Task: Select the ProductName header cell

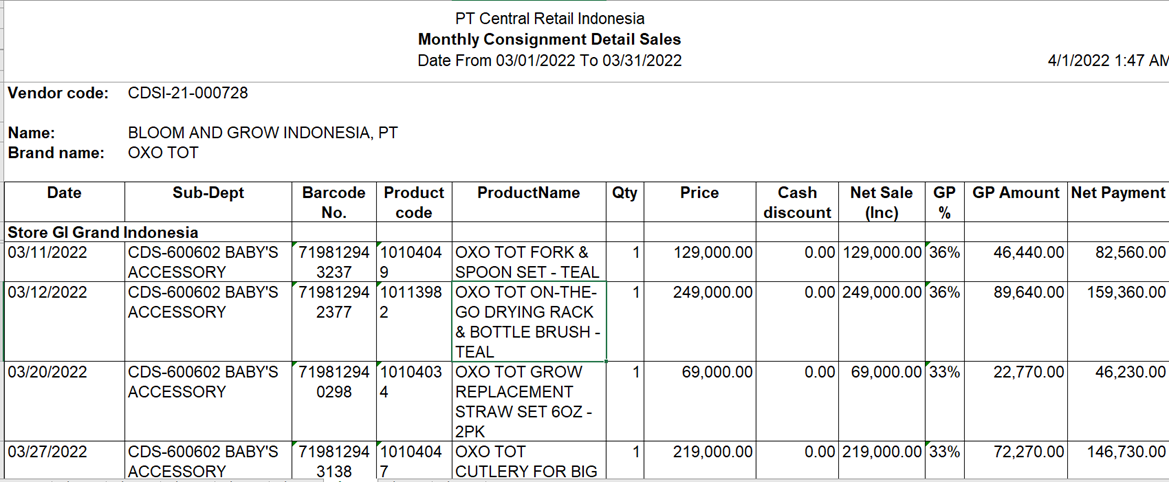Action: [529, 202]
